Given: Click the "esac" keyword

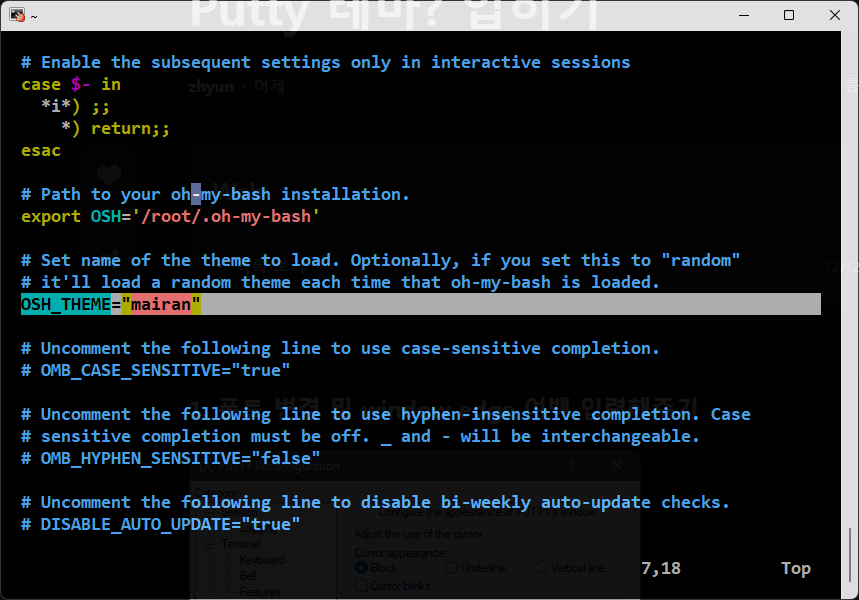Looking at the screenshot, I should pyautogui.click(x=41, y=151).
